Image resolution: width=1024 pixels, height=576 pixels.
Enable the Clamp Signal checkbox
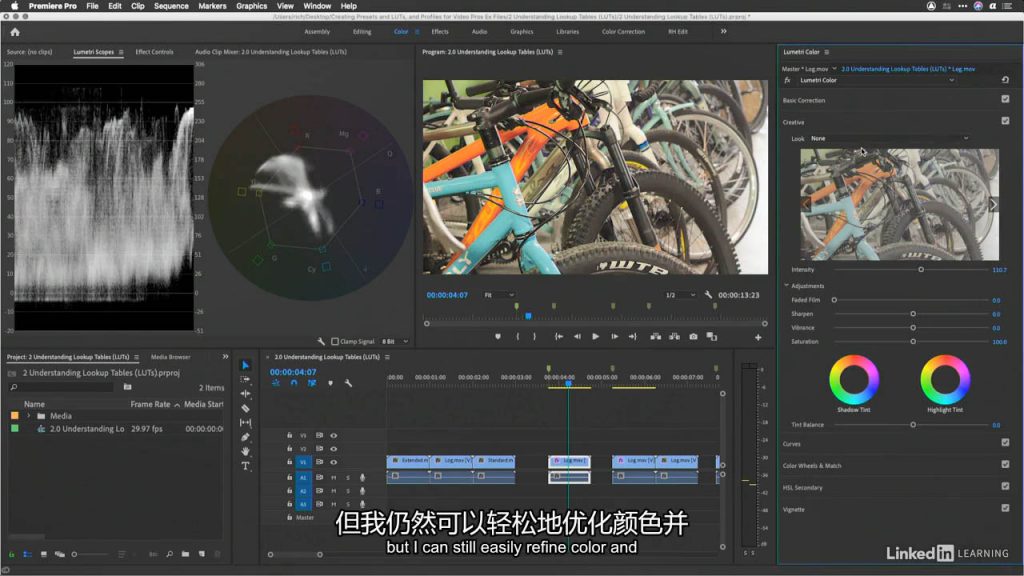click(335, 342)
